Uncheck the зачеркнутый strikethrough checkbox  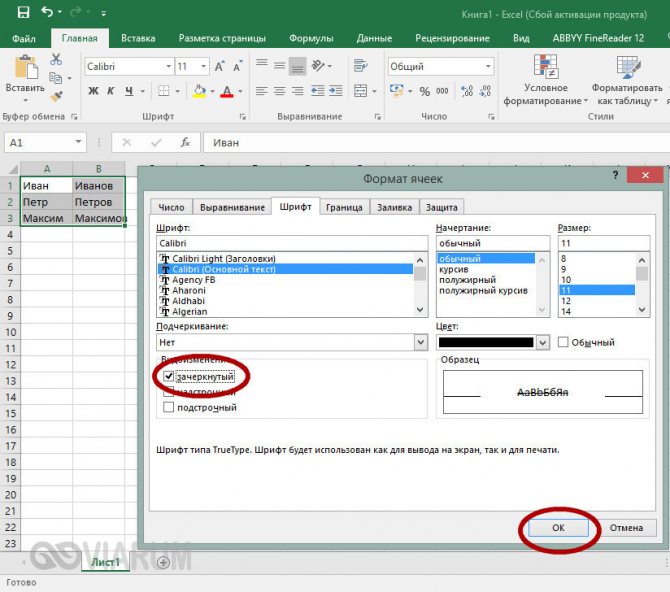point(169,376)
